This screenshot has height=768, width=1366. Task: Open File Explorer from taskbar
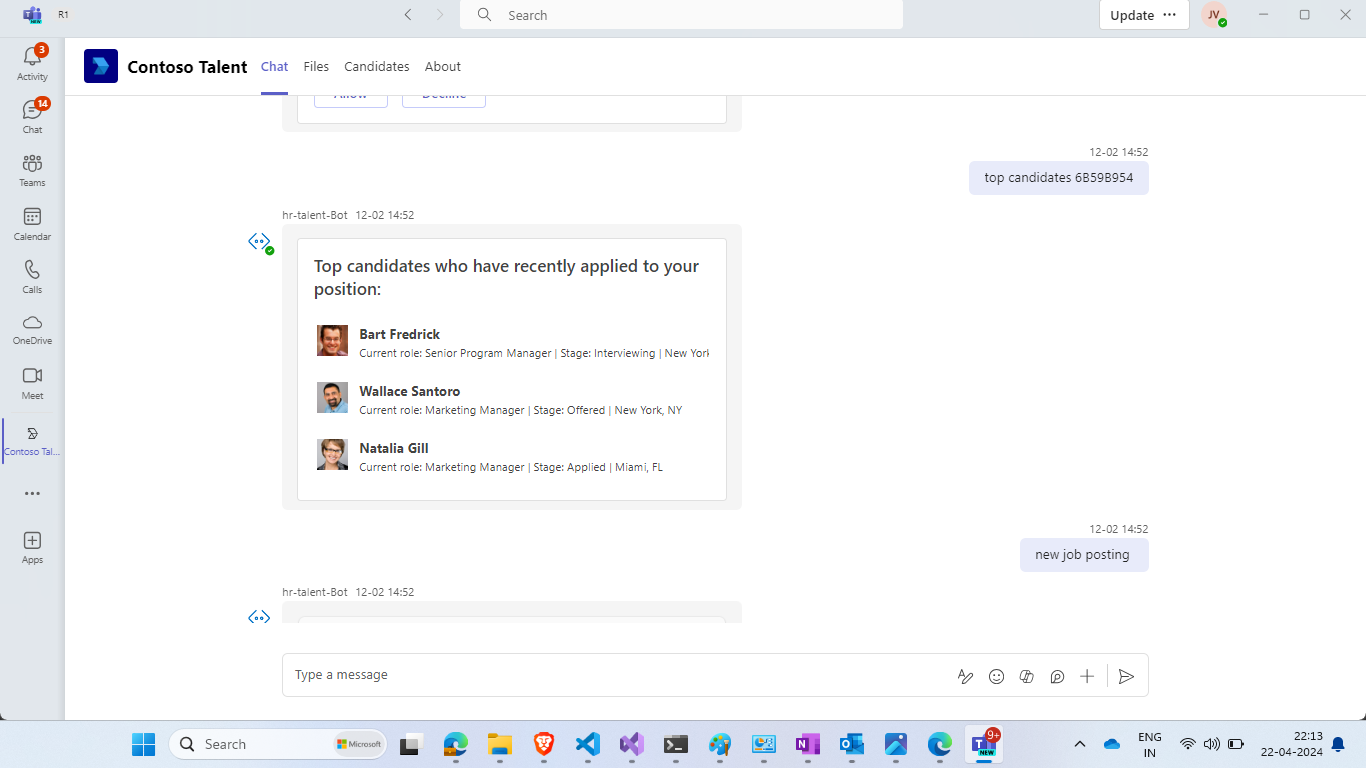(500, 744)
